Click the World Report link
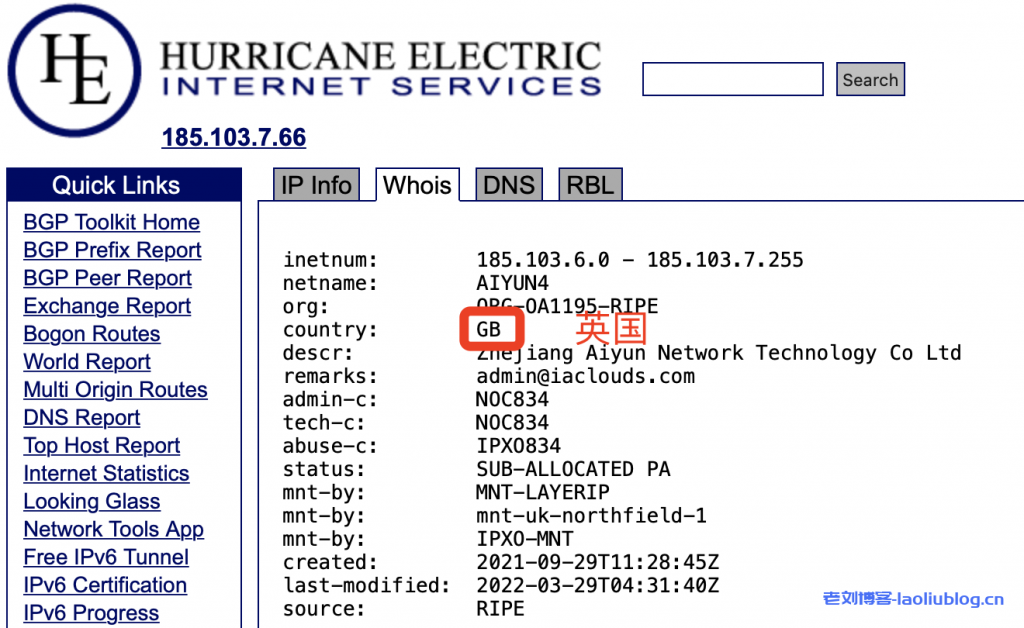1024x628 pixels. point(87,362)
